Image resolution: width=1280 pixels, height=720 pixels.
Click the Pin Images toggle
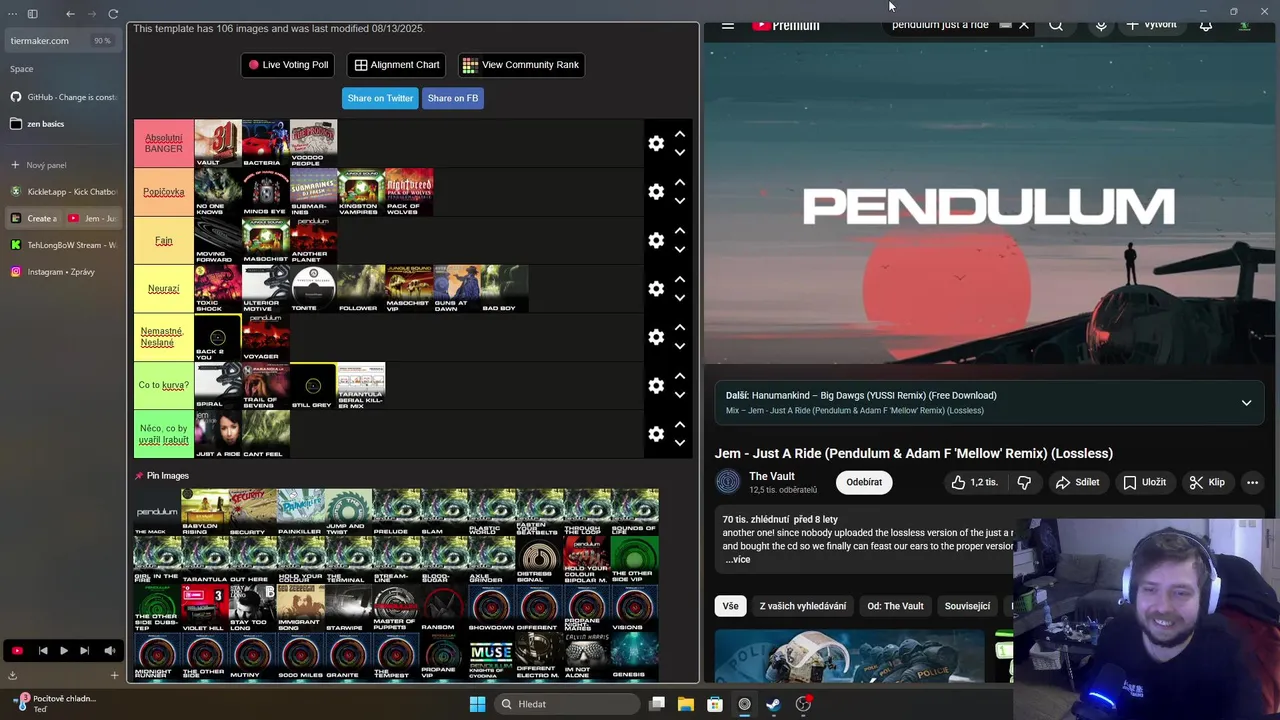coord(161,476)
